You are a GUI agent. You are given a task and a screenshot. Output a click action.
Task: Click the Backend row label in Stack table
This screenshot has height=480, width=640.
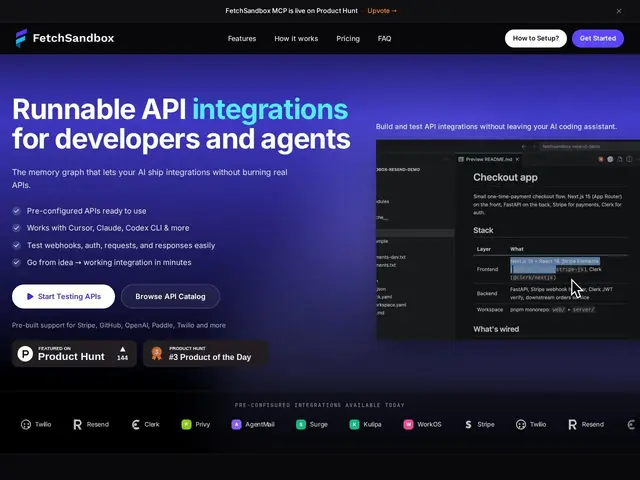(x=487, y=293)
